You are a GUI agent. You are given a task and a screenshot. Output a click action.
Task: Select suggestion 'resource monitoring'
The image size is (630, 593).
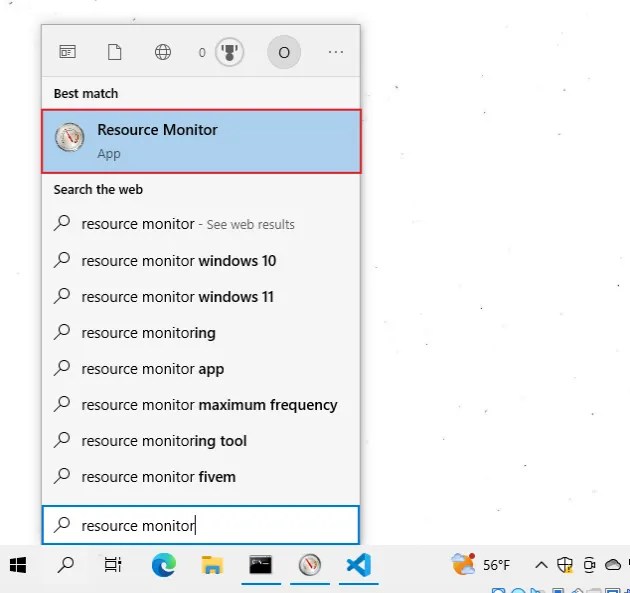click(x=201, y=333)
